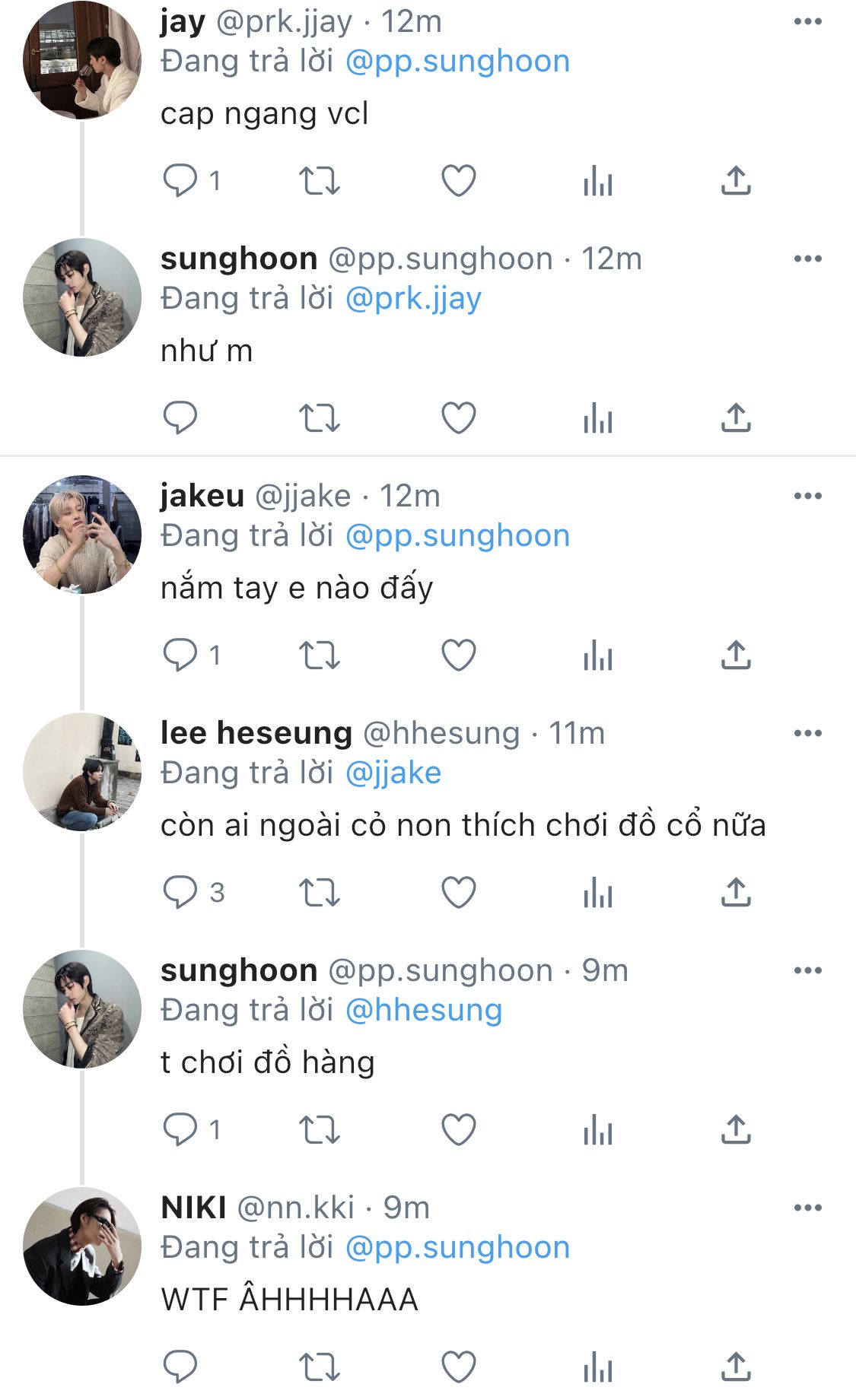Share jakeu's "nắm tay e nào đấy" tweet
This screenshot has width=856, height=1400.
click(x=736, y=656)
